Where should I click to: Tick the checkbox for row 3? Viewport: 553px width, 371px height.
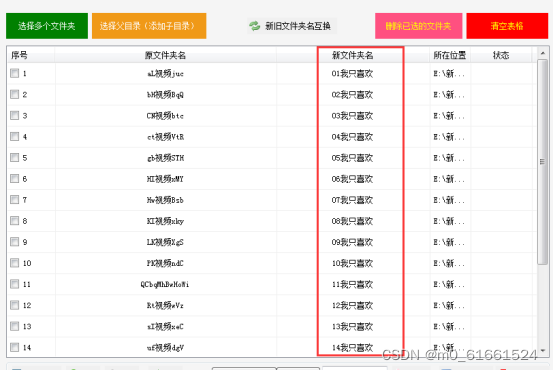click(14, 116)
